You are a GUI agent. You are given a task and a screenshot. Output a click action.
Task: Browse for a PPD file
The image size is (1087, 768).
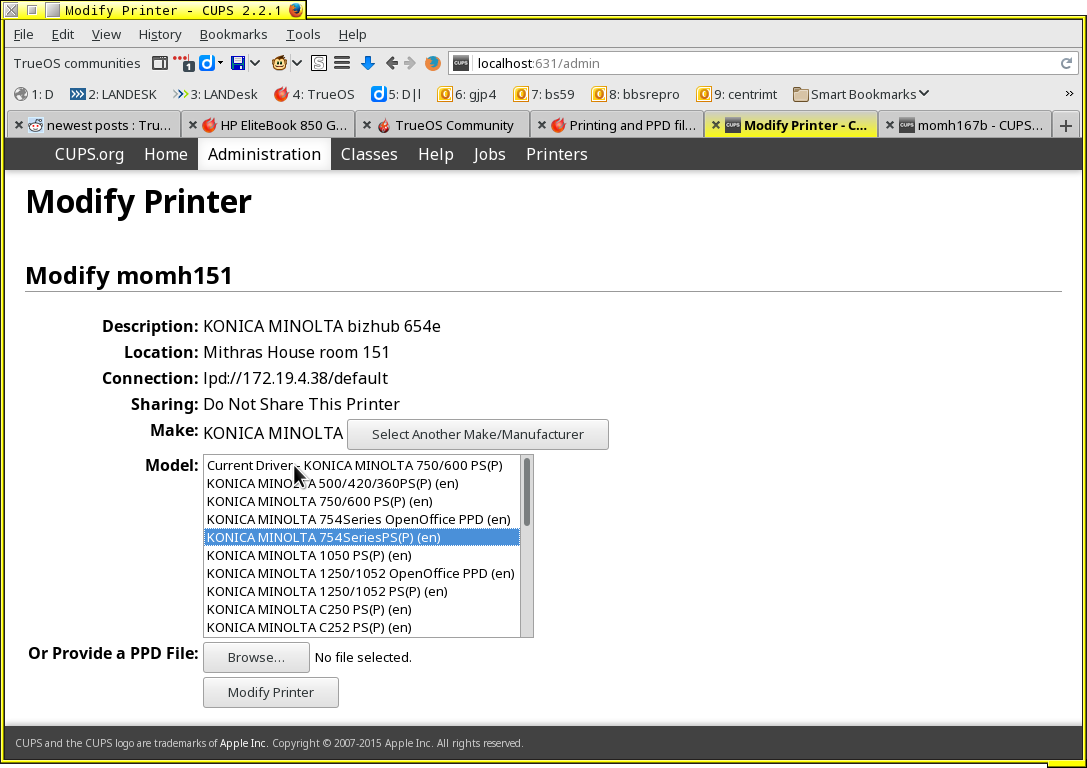tap(256, 658)
